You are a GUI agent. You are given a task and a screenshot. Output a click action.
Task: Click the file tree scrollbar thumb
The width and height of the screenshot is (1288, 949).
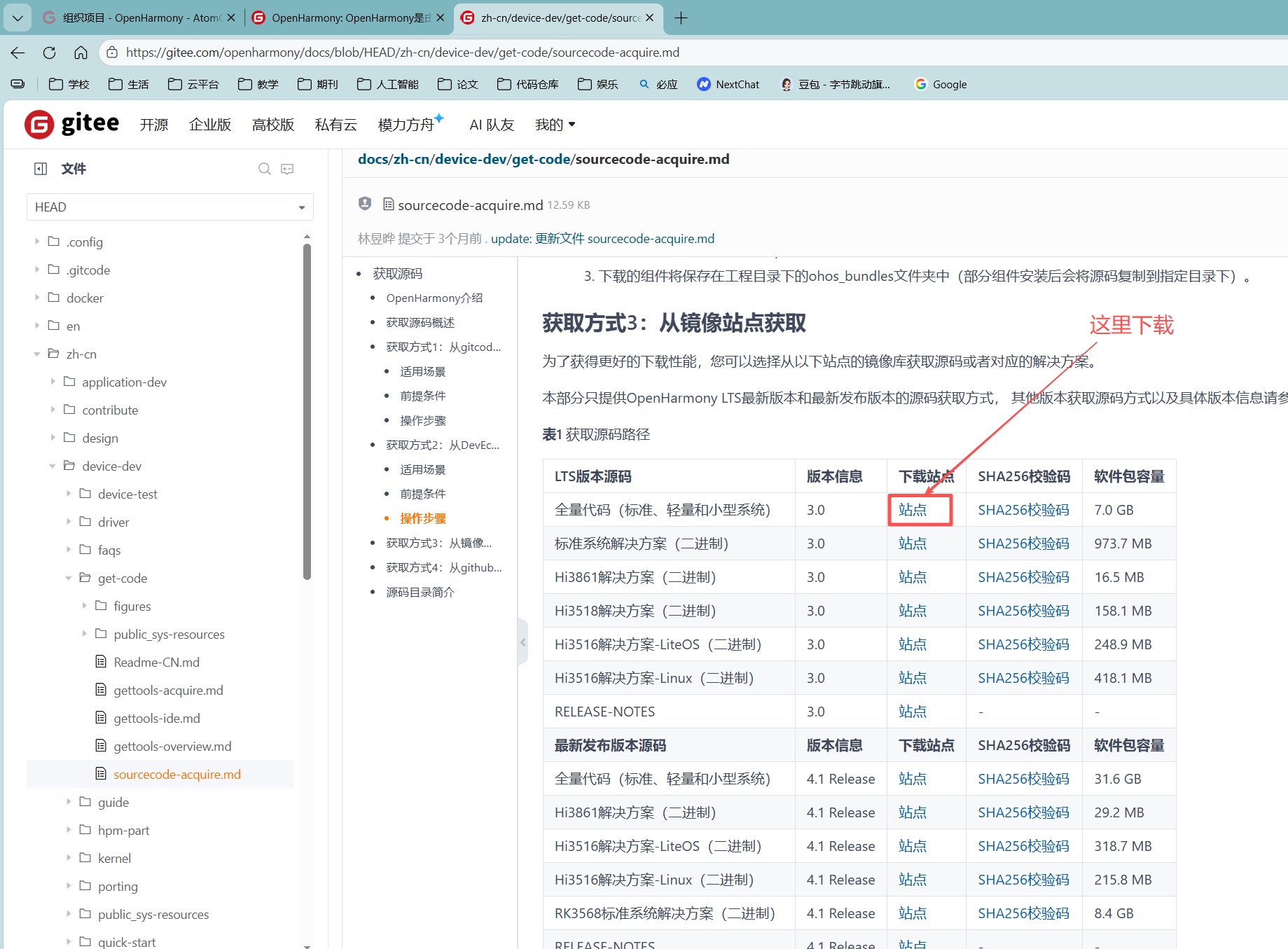click(307, 412)
